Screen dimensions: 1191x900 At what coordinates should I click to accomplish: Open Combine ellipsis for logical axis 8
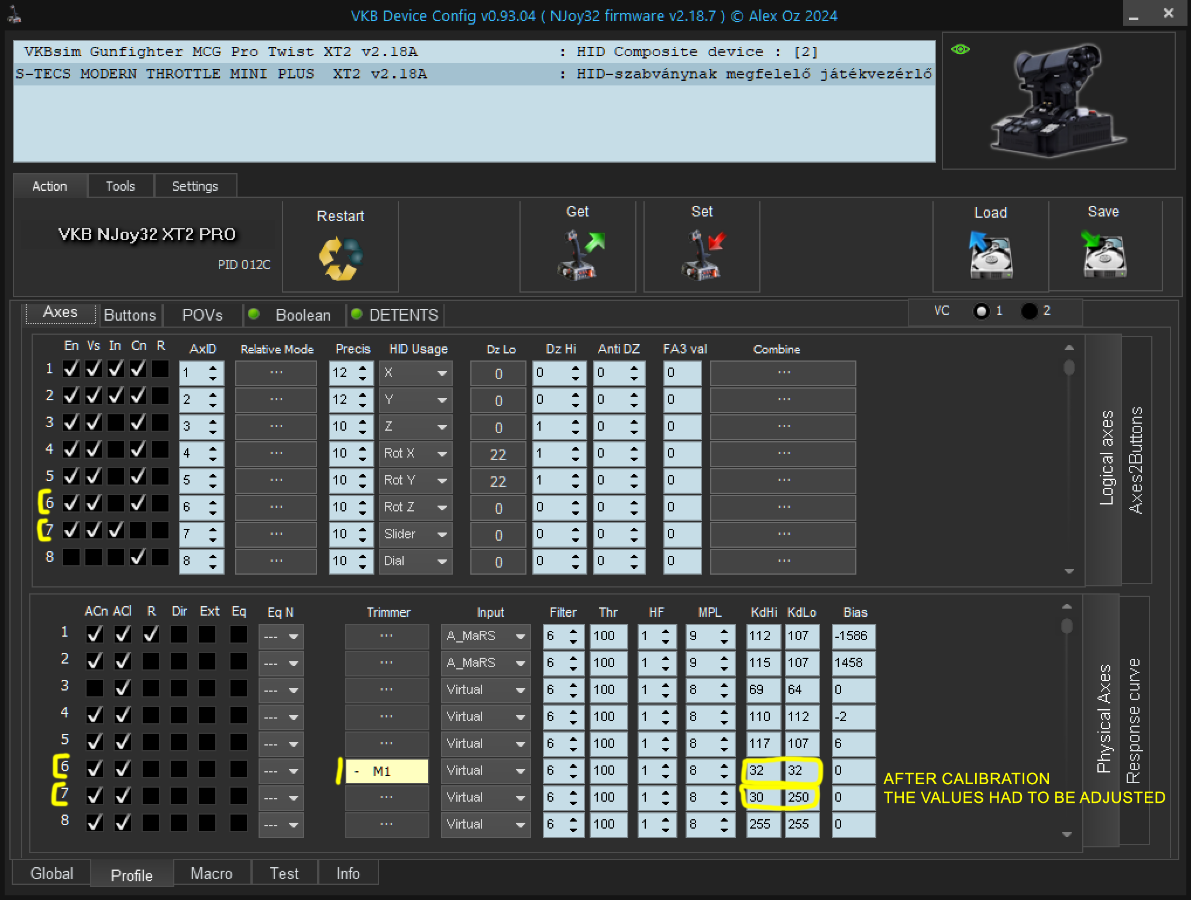783,561
